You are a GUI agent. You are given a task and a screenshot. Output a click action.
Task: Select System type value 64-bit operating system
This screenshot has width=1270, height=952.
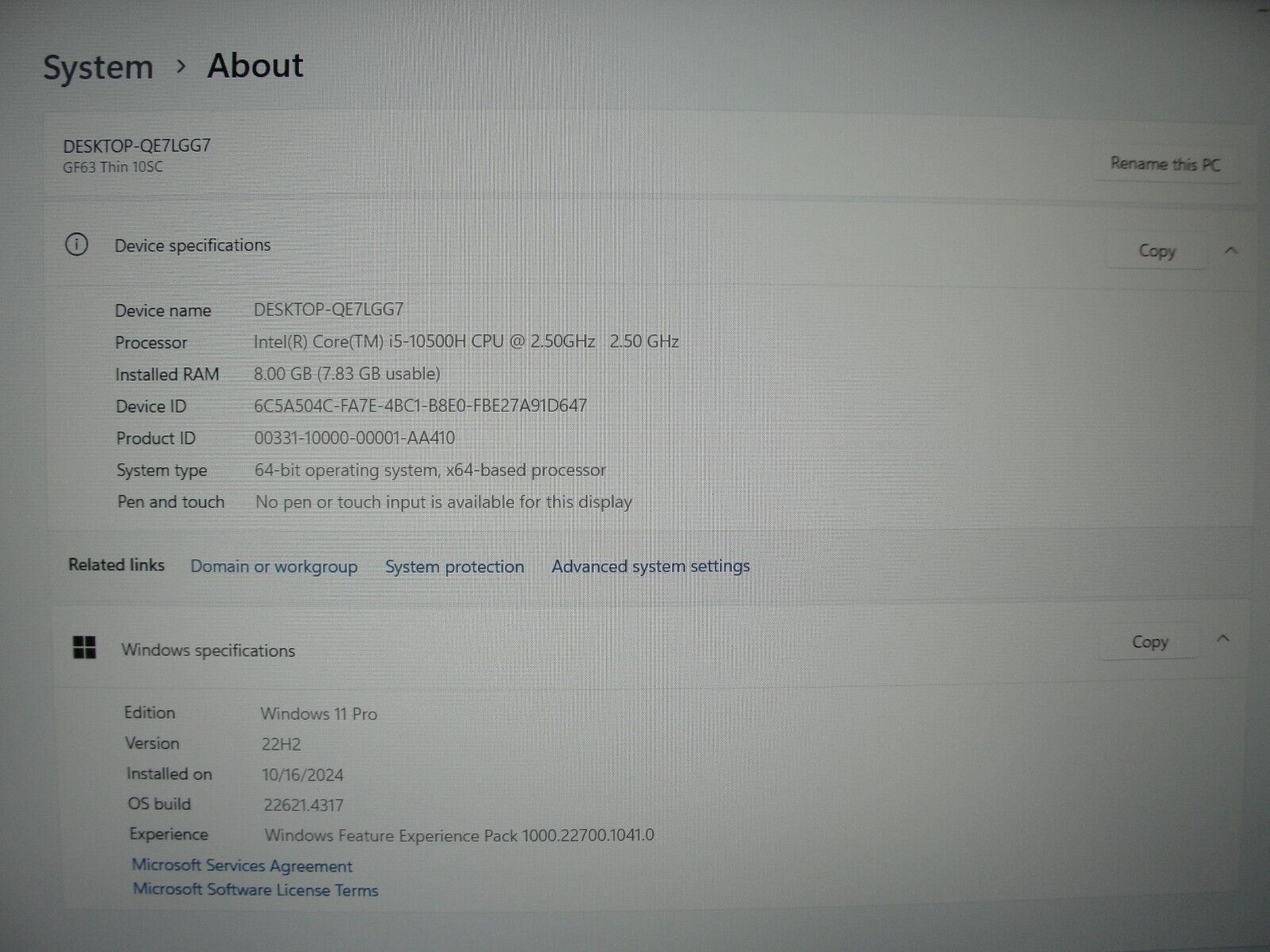coord(430,470)
